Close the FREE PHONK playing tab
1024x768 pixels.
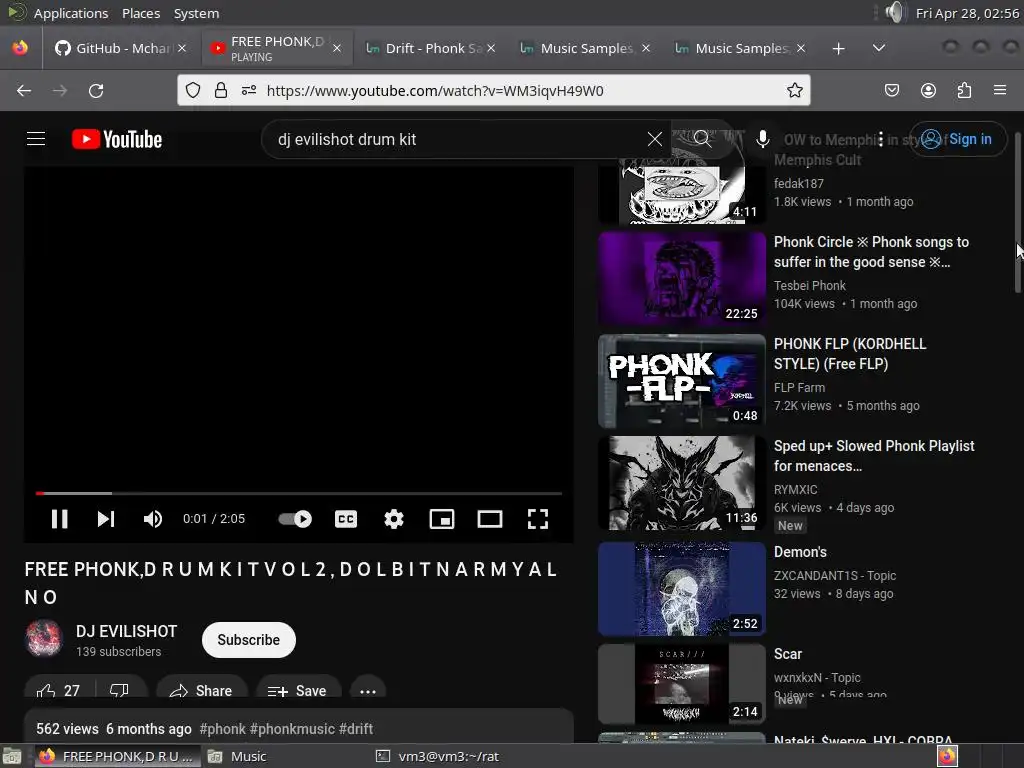337,48
